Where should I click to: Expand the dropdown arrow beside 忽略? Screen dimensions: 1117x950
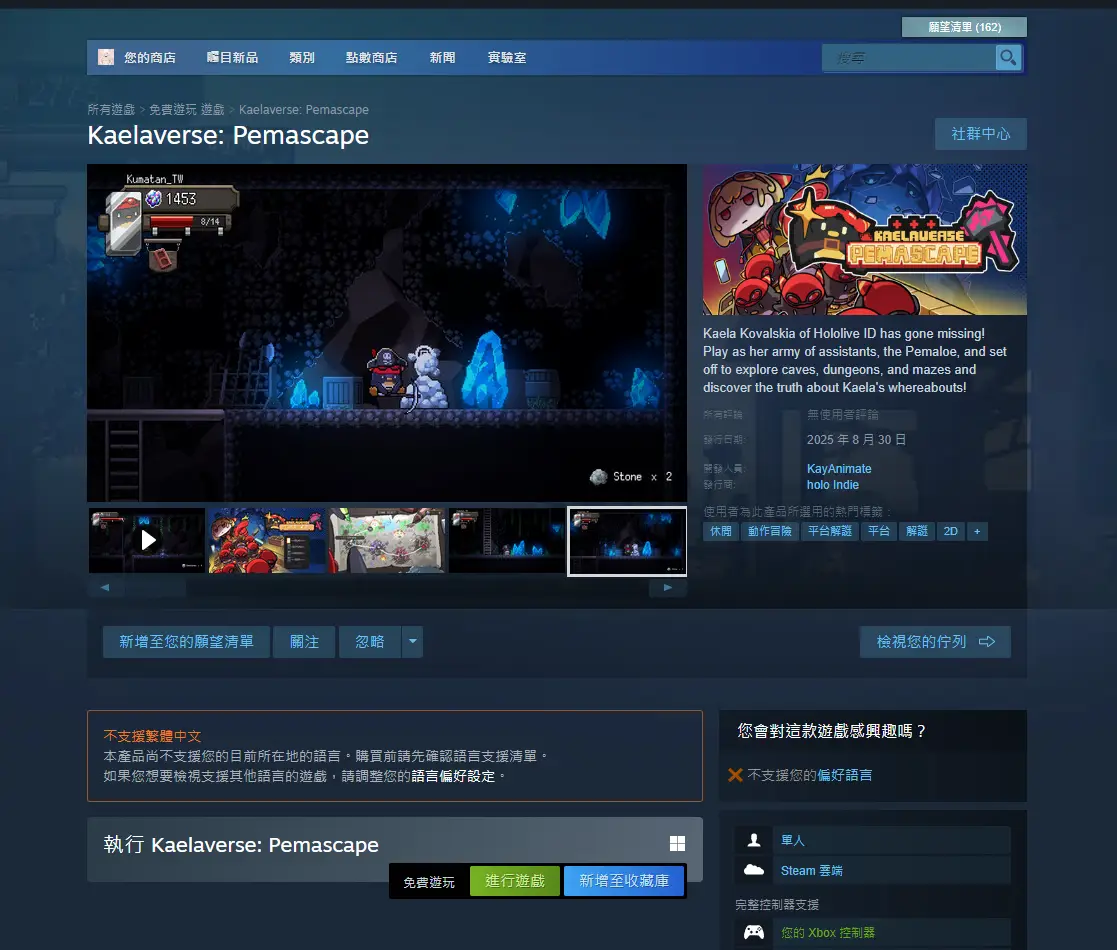tap(412, 642)
